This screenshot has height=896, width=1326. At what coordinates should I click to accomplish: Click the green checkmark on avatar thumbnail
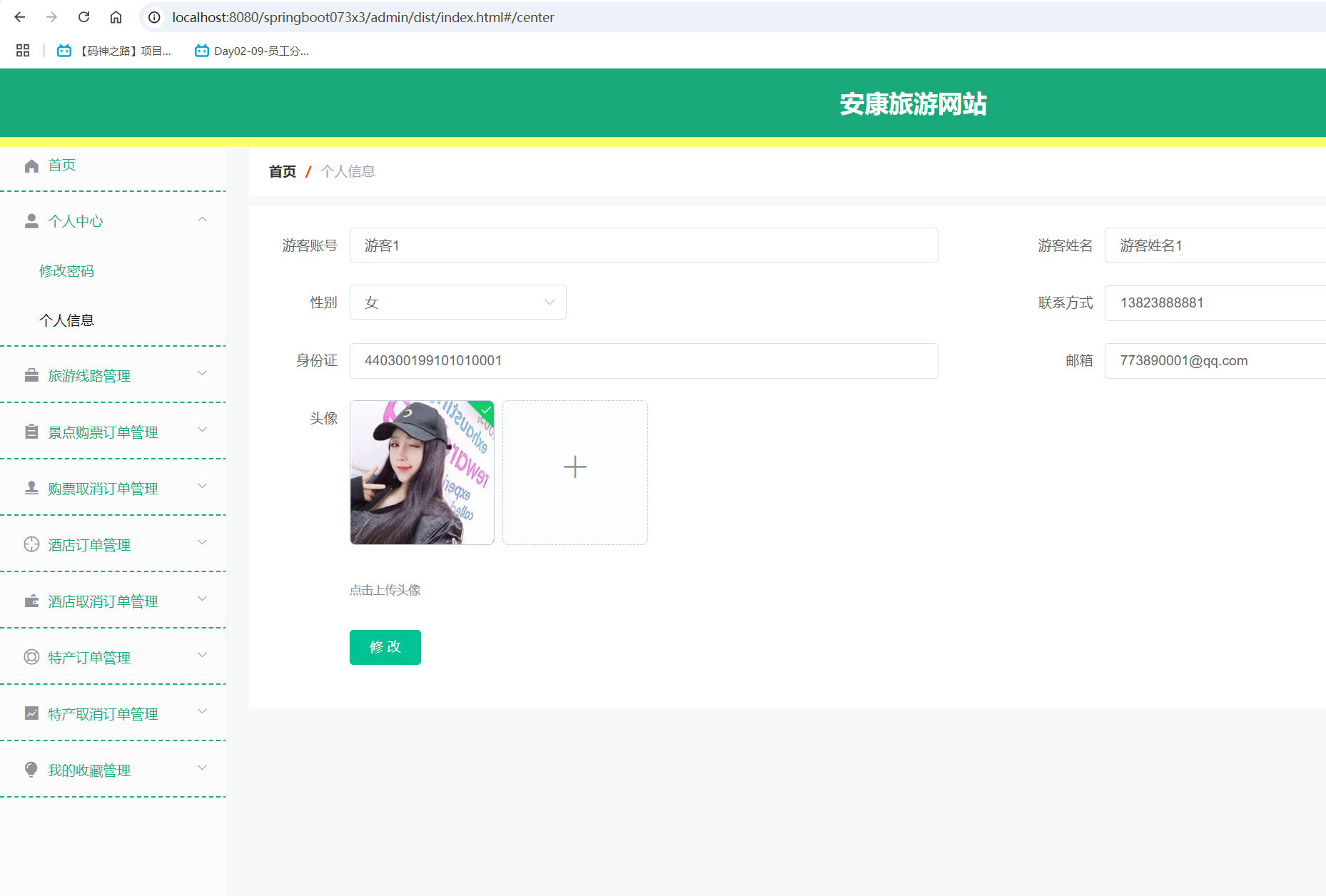(485, 411)
